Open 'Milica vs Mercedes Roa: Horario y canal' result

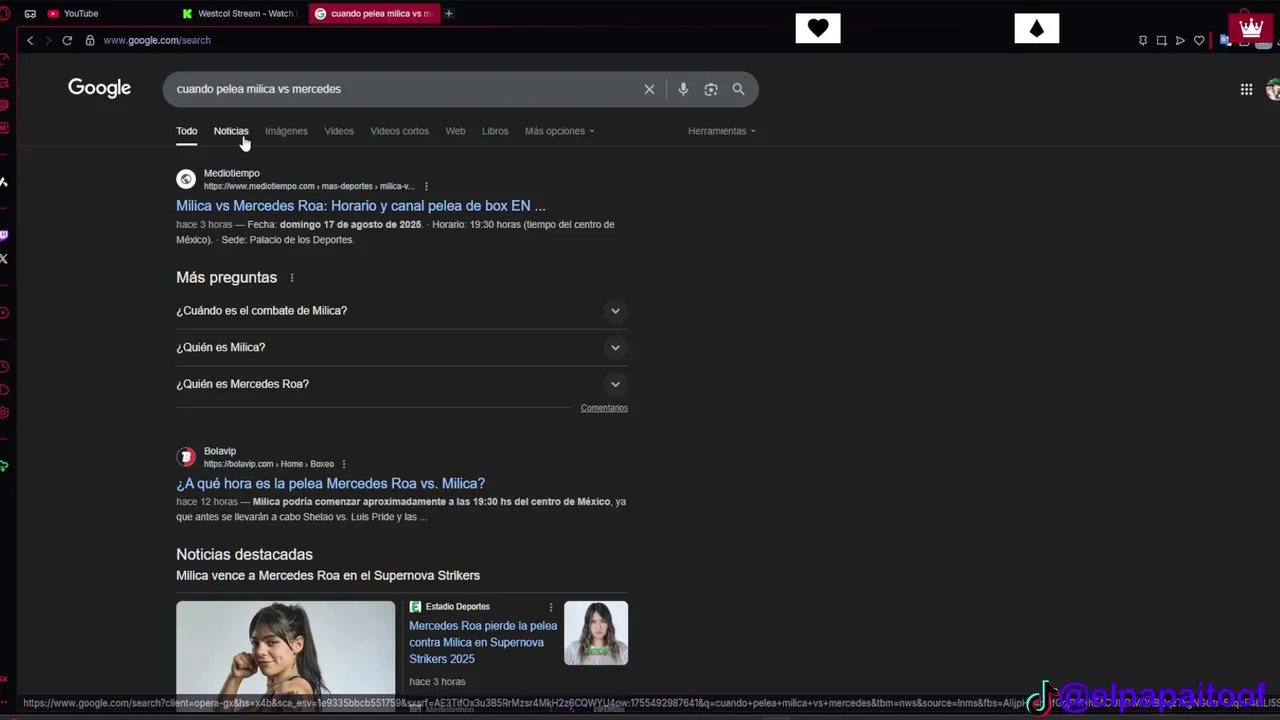tap(361, 206)
